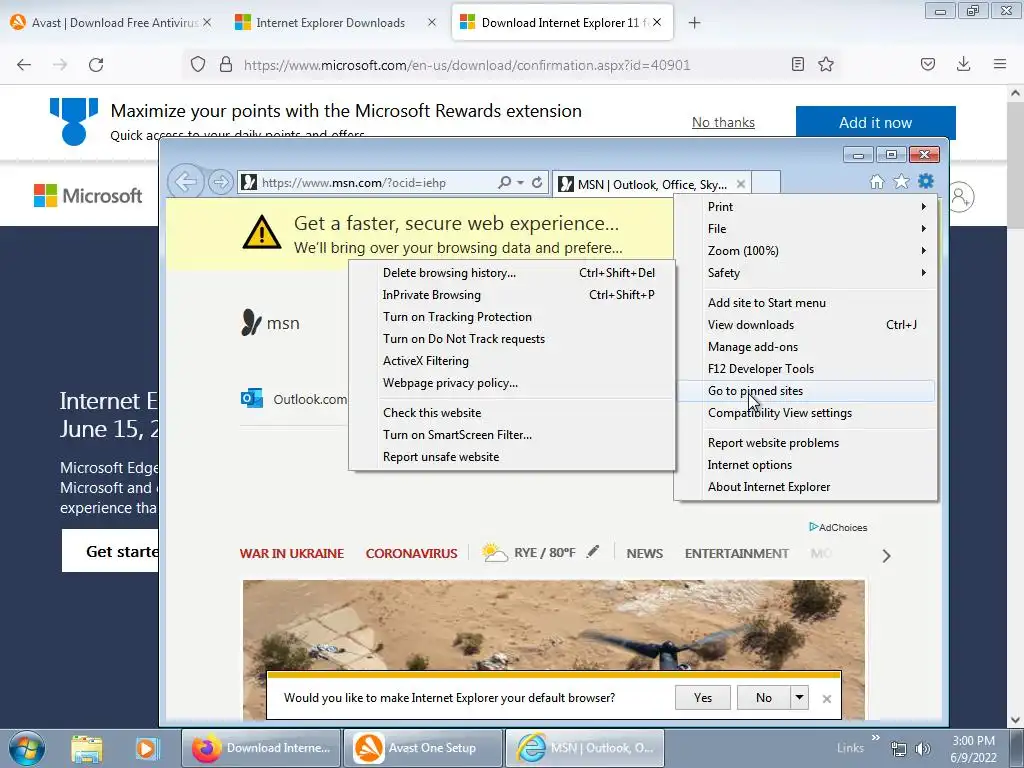Click the IE back arrow button
Viewport: 1024px width, 768px height.
[186, 182]
